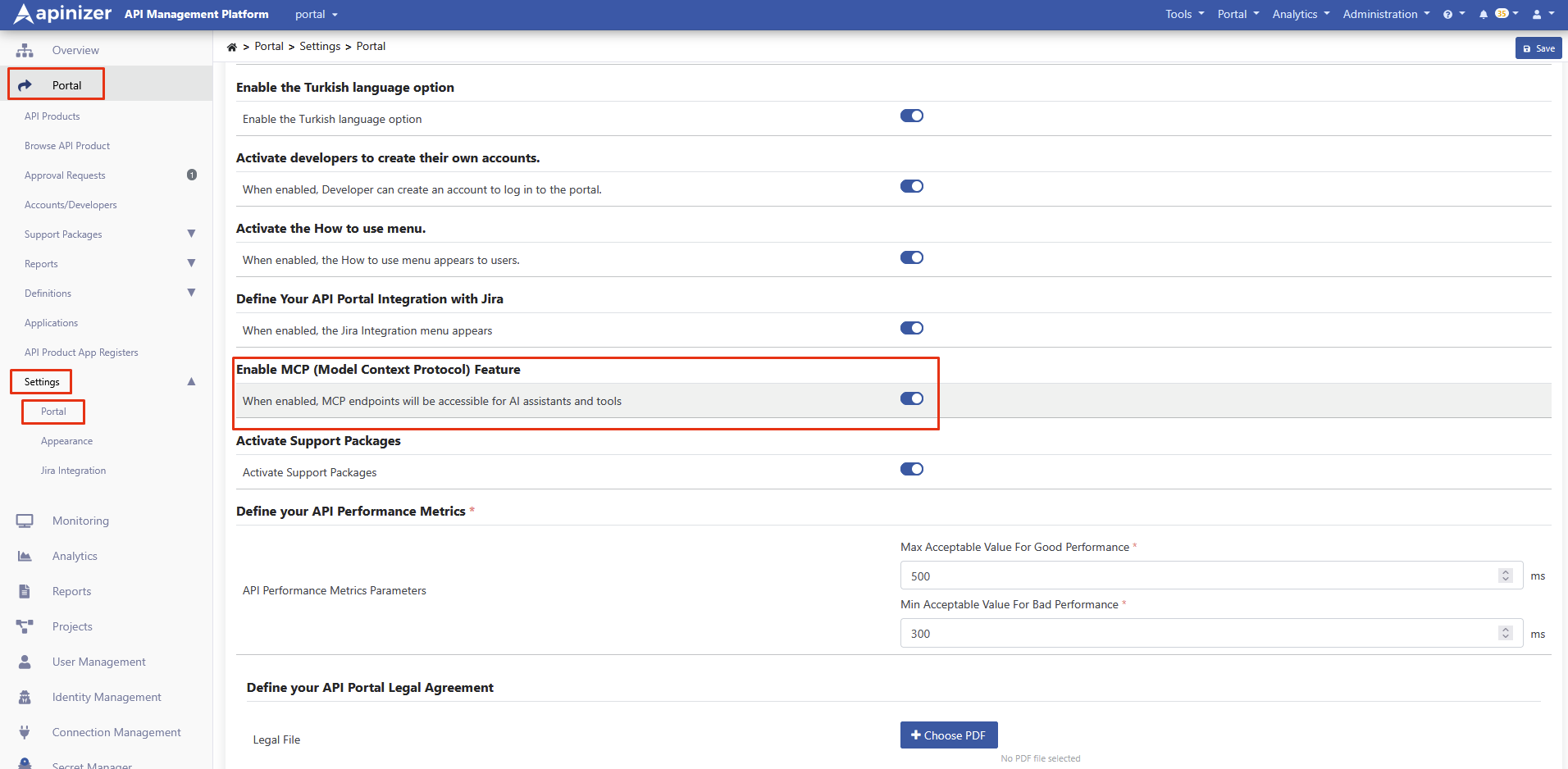Open the user profile icon menu
This screenshot has width=1568, height=769.
click(1537, 15)
